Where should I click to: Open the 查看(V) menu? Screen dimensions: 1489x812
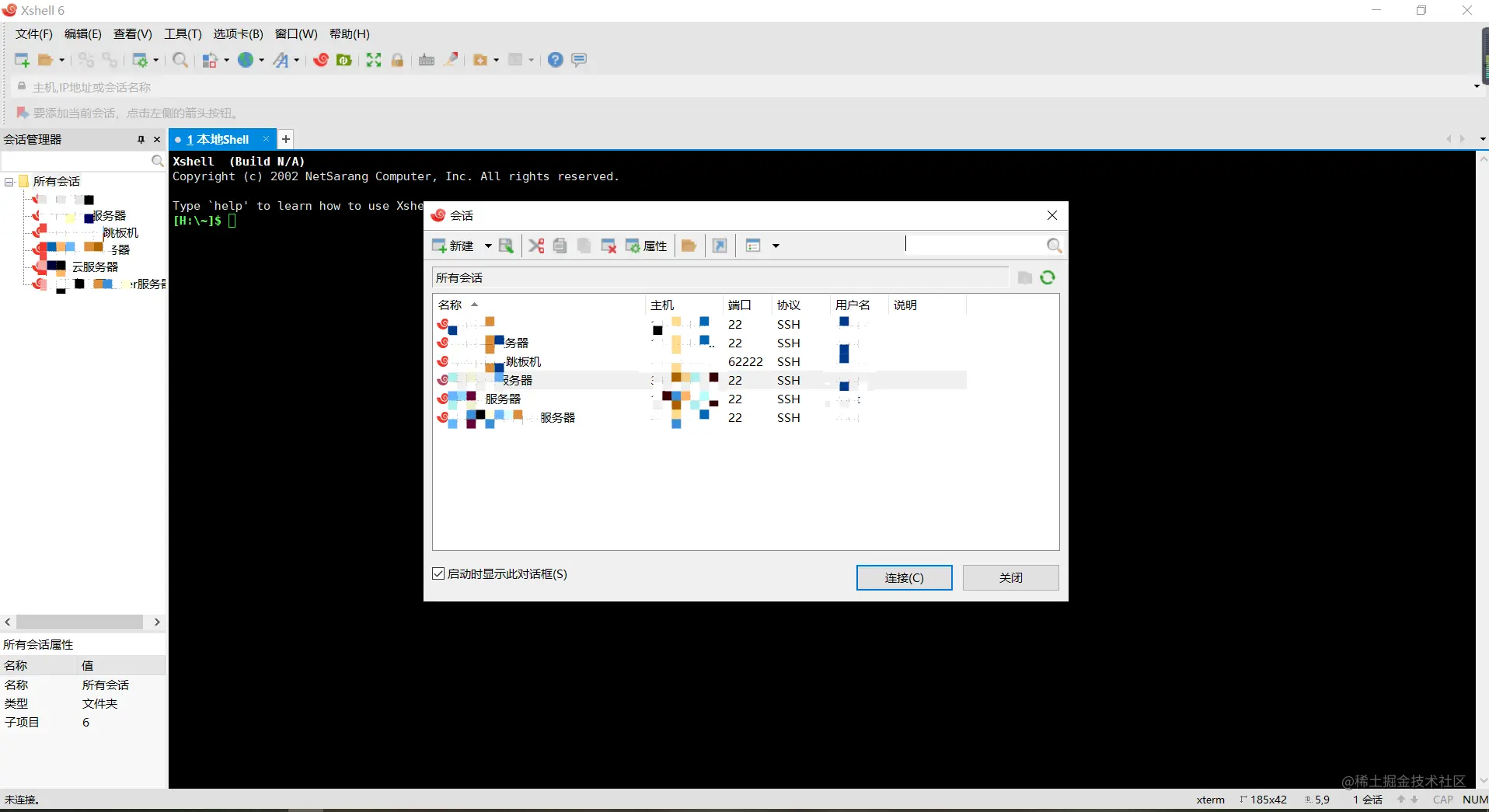click(x=133, y=34)
